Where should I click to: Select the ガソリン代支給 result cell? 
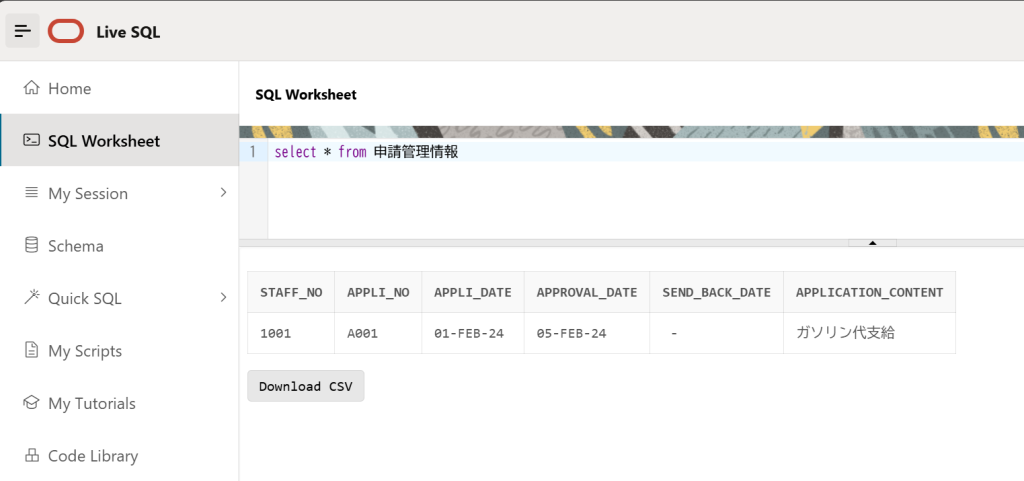point(845,333)
